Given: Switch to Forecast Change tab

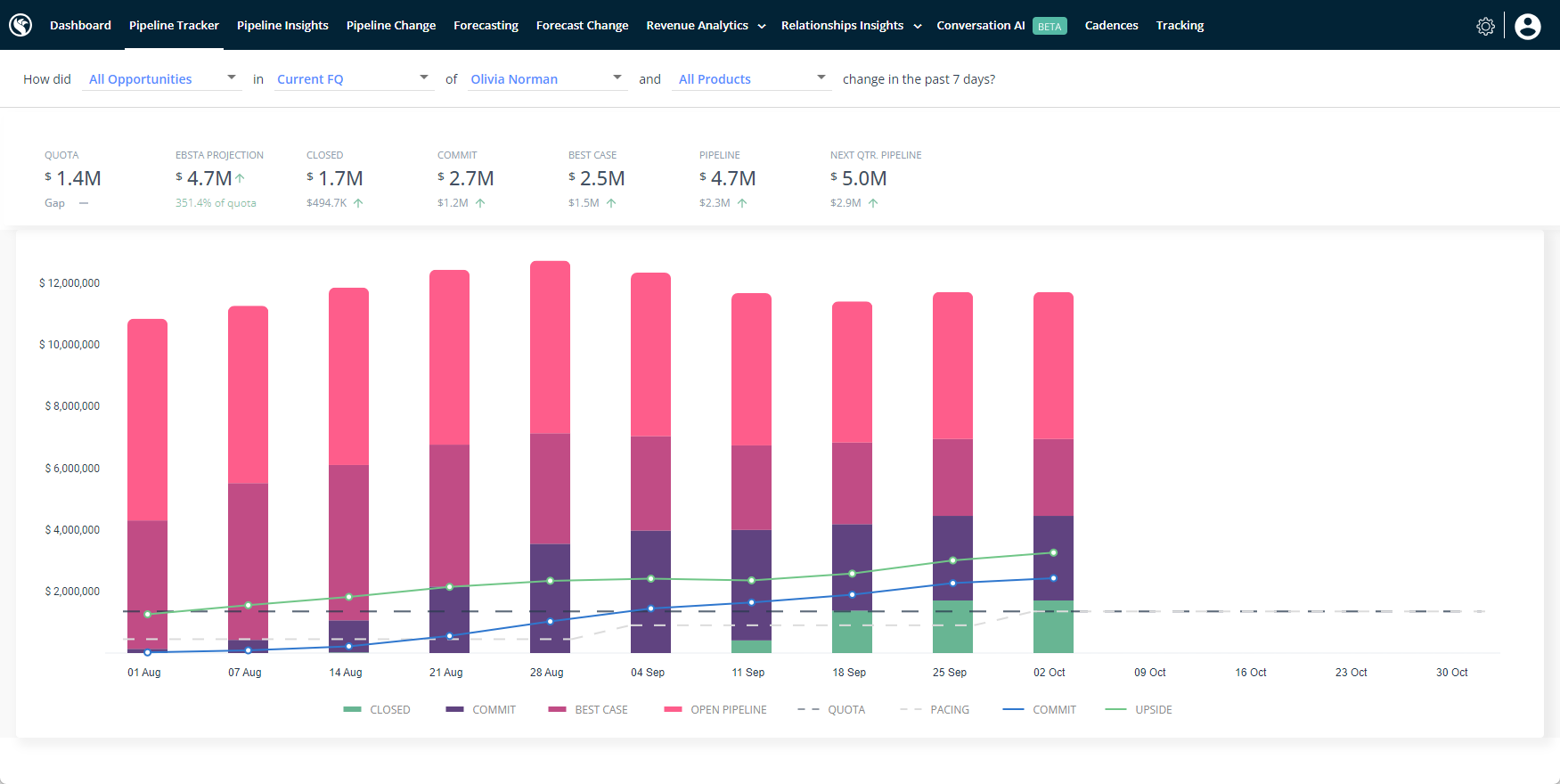Looking at the screenshot, I should coord(582,26).
